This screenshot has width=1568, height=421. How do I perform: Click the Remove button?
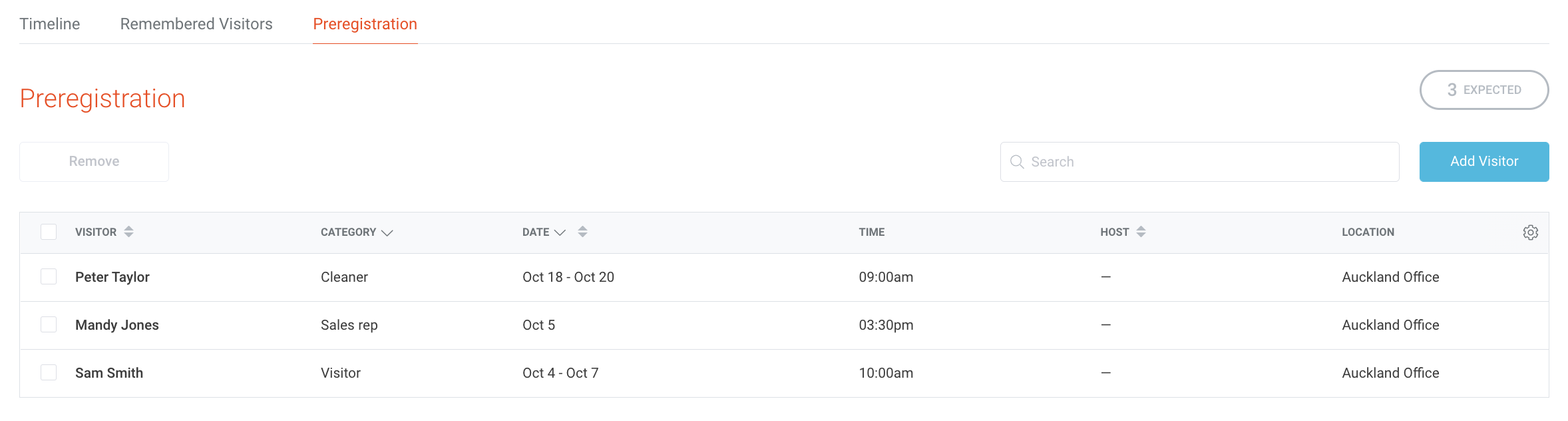tap(94, 161)
